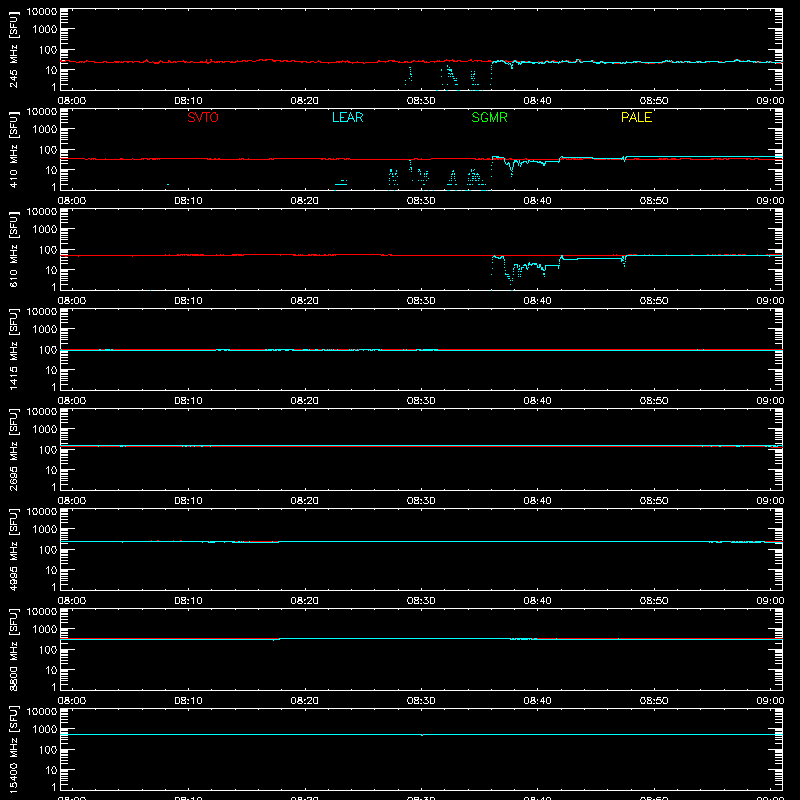Select the 15400 MHz [SFU] axis title

[x=13, y=749]
